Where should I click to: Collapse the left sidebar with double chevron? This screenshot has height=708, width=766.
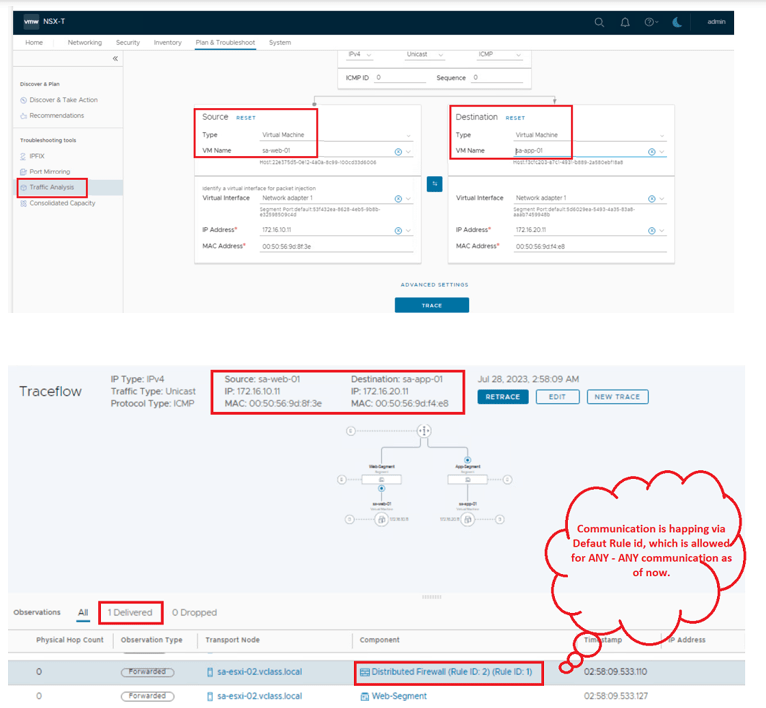(x=115, y=59)
